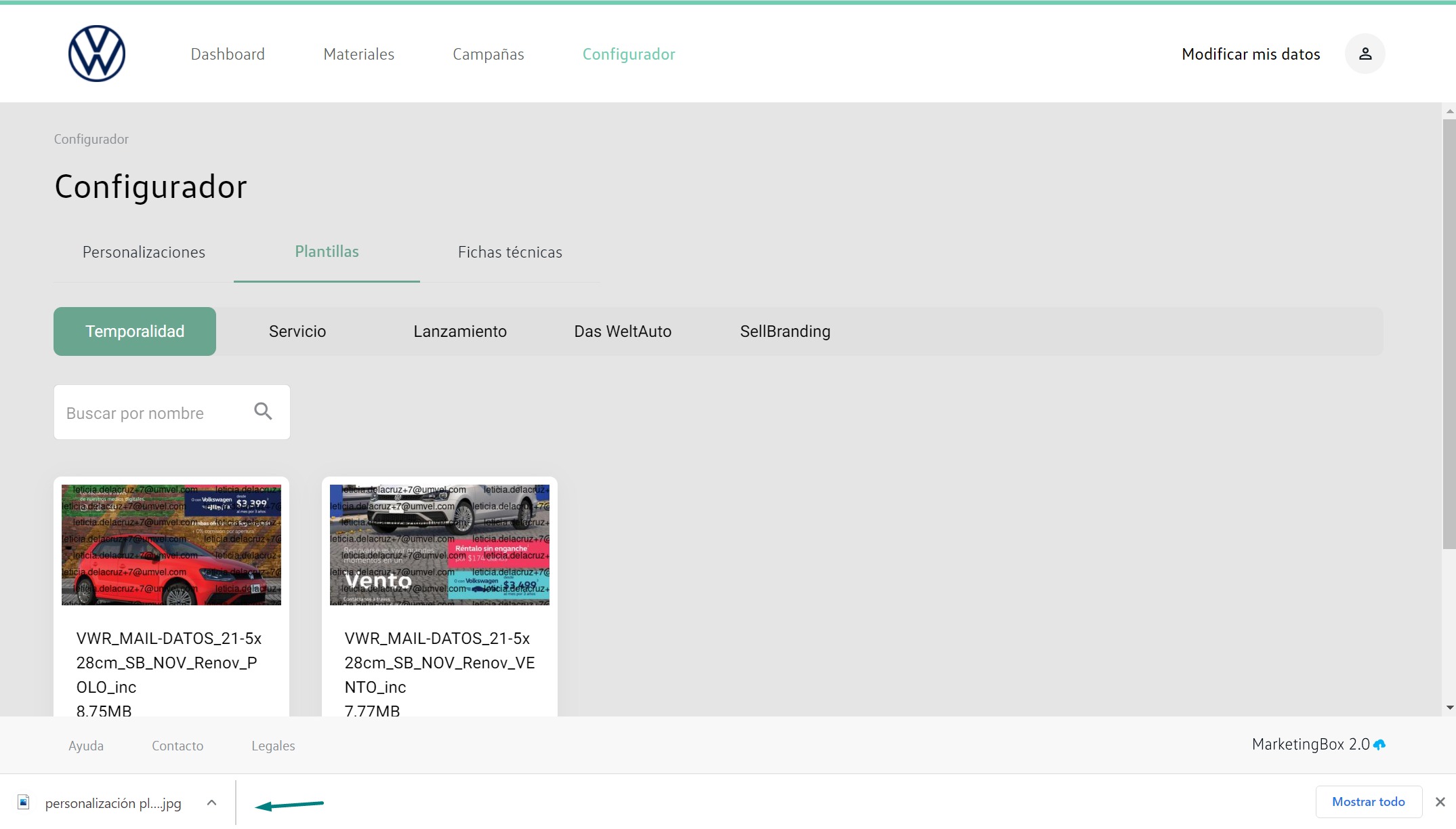Open the POLO template thumbnail

[171, 545]
